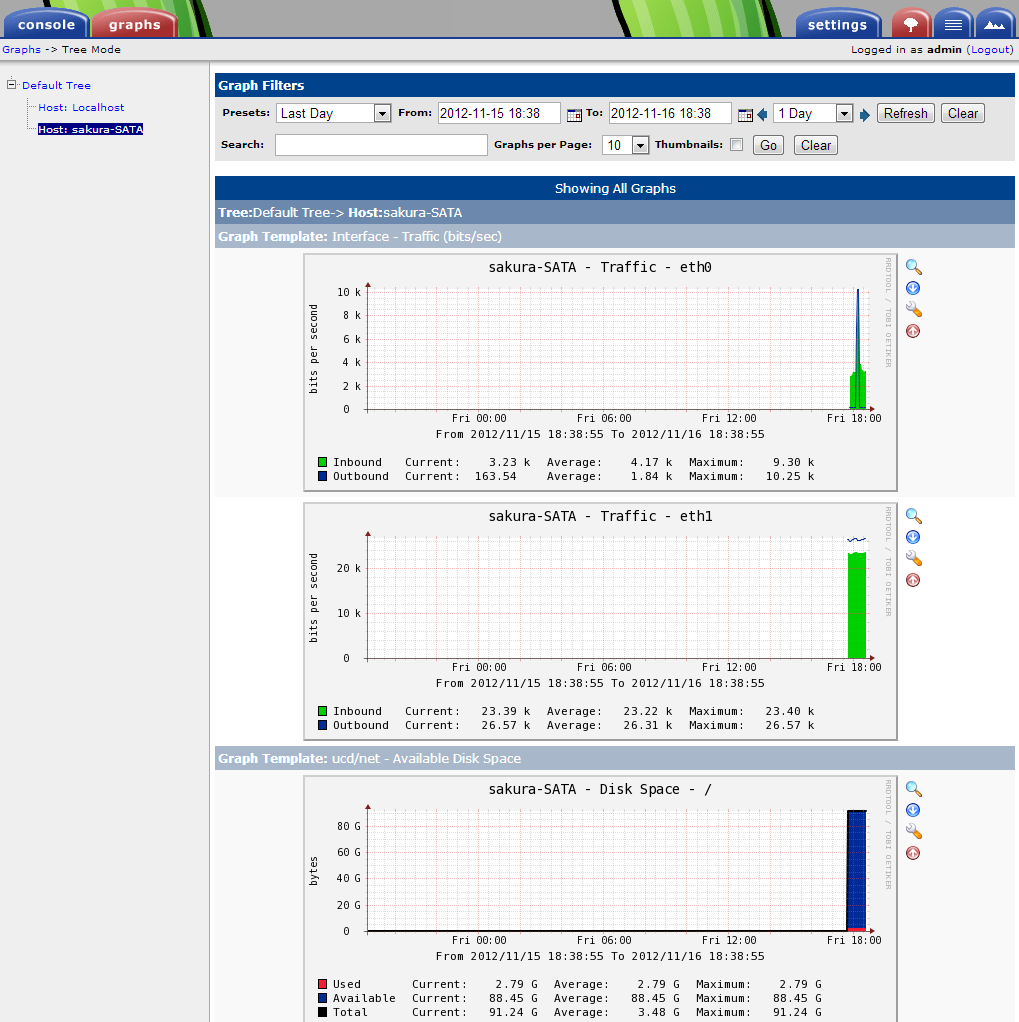The image size is (1019, 1022).
Task: Switch to List View icon in header
Action: (x=952, y=24)
